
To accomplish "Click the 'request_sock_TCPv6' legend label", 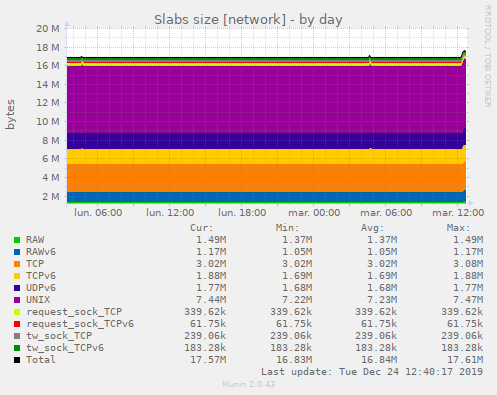I will pyautogui.click(x=80, y=324).
